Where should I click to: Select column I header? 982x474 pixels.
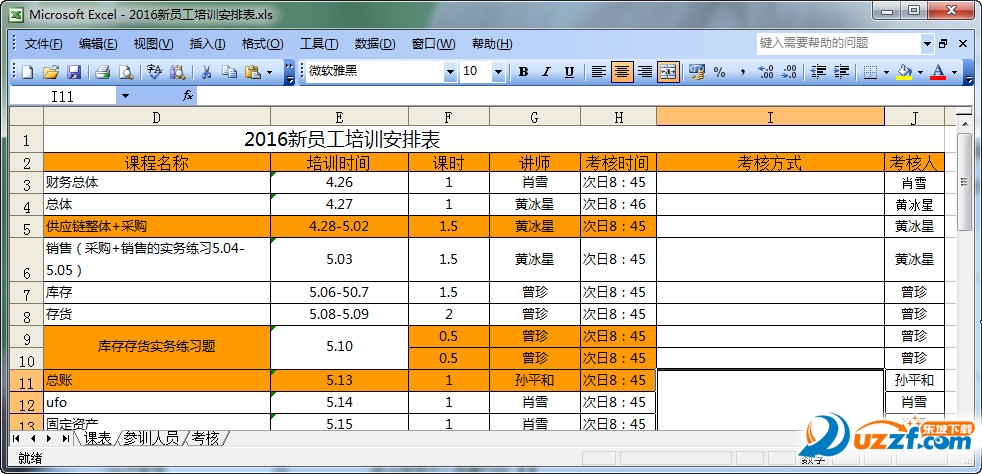[770, 116]
